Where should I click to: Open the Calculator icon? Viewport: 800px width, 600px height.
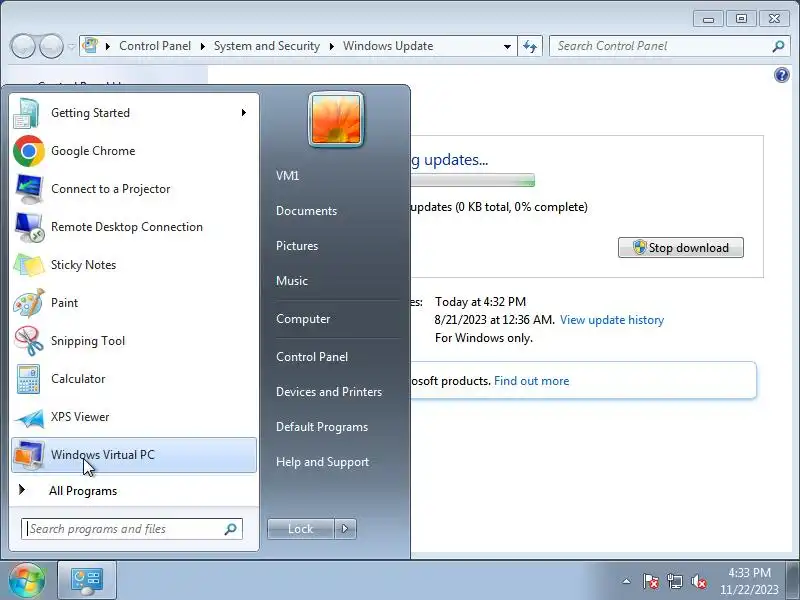(x=28, y=379)
